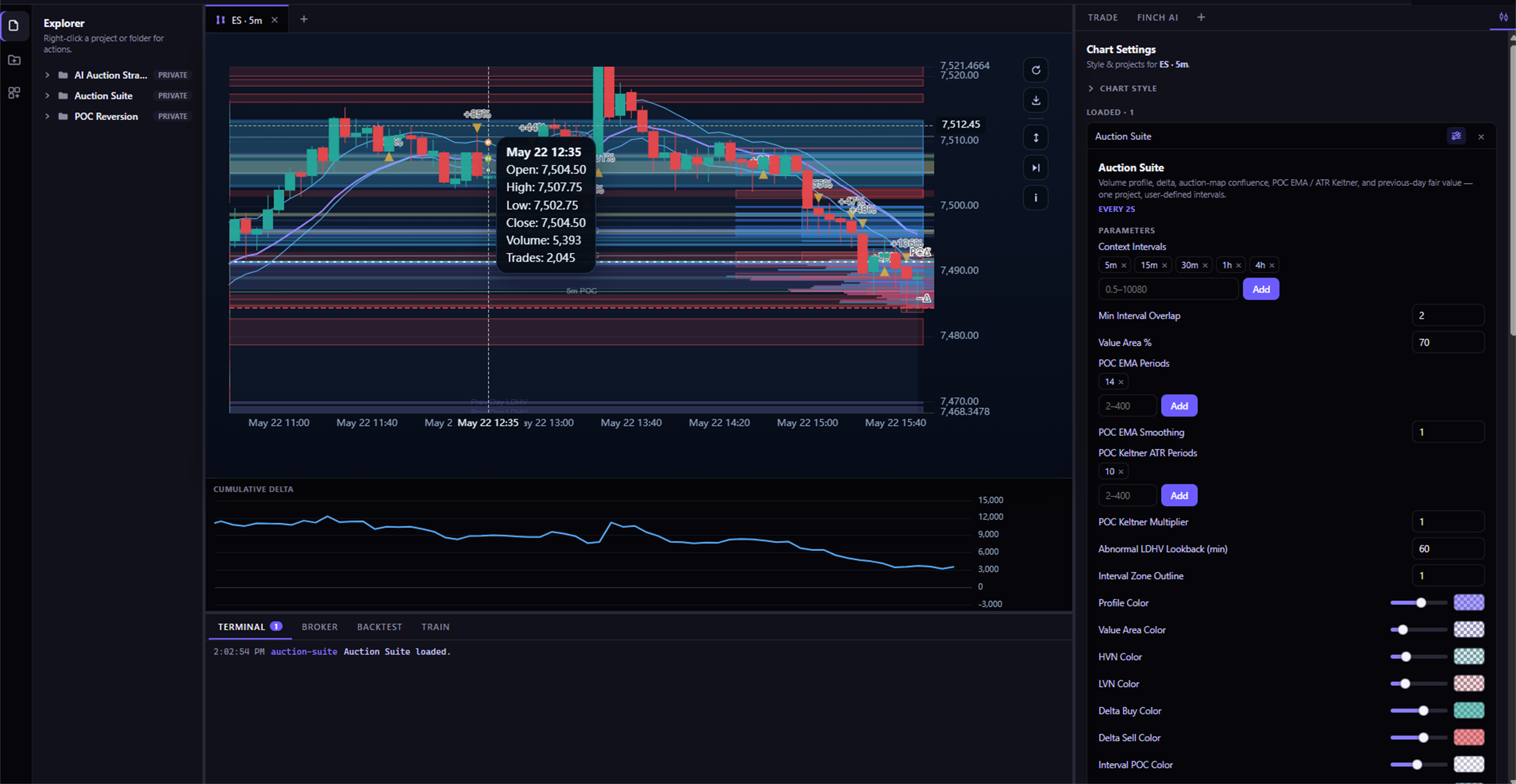Expand the Auction Suite project folder
The width and height of the screenshot is (1516, 784).
(47, 96)
